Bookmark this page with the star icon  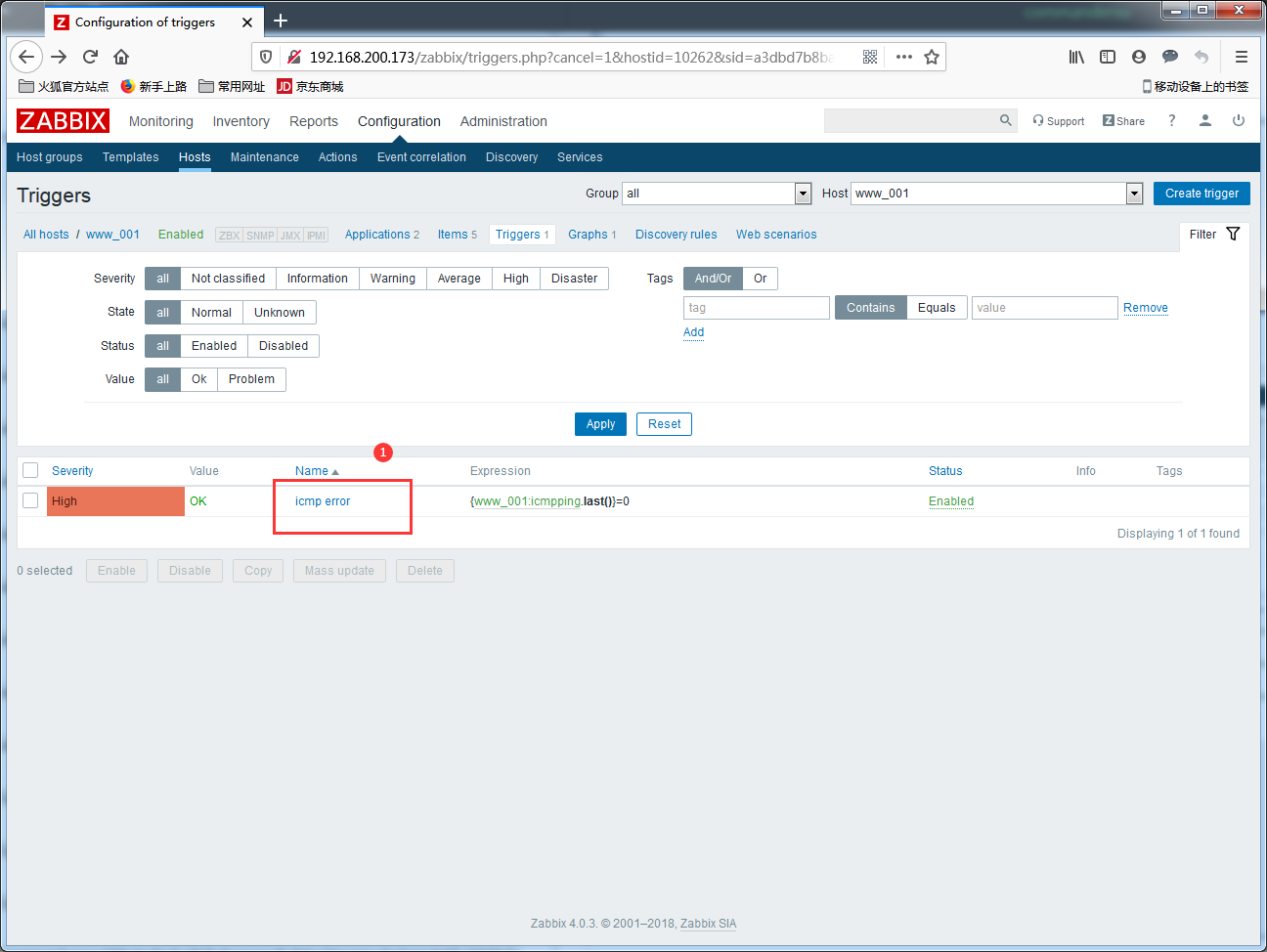click(932, 57)
